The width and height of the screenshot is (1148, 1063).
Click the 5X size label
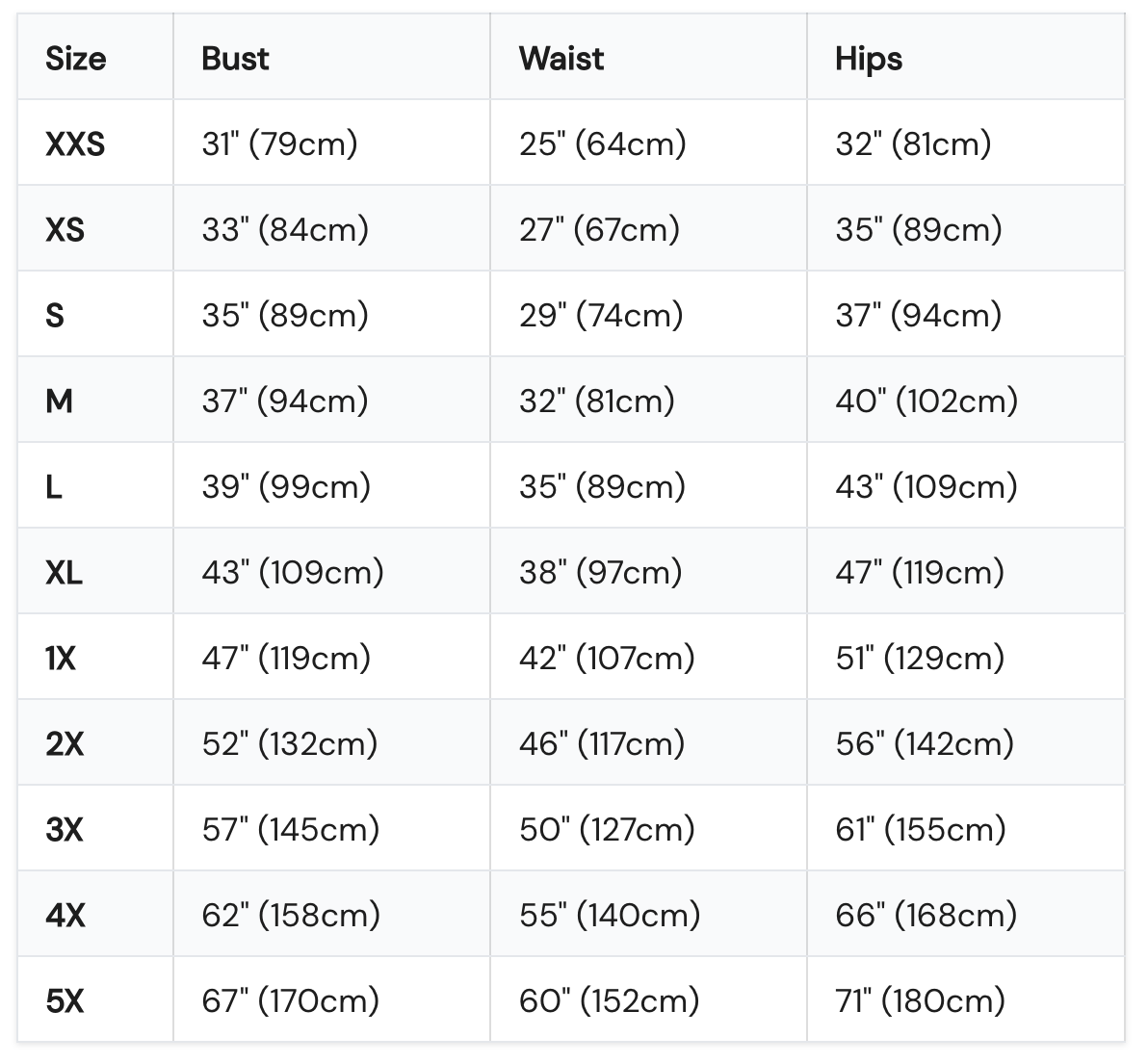(x=65, y=1000)
